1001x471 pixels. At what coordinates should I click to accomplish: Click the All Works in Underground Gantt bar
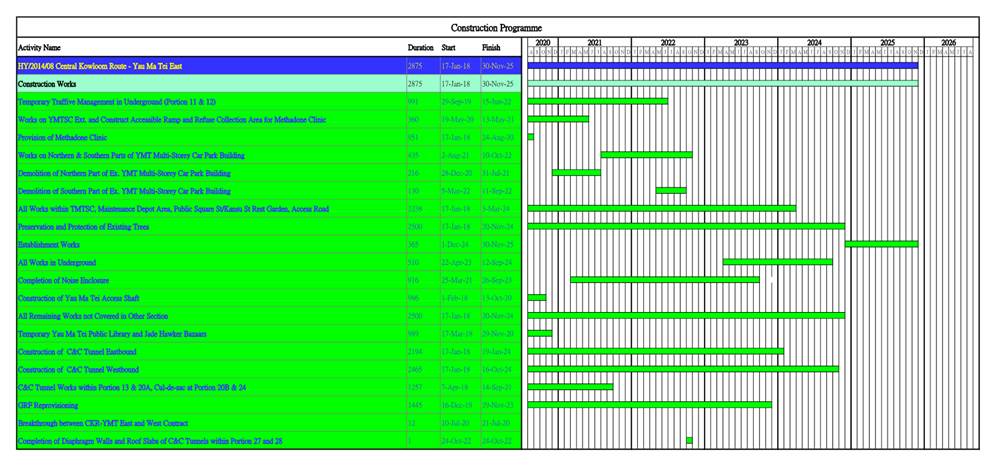(x=777, y=262)
